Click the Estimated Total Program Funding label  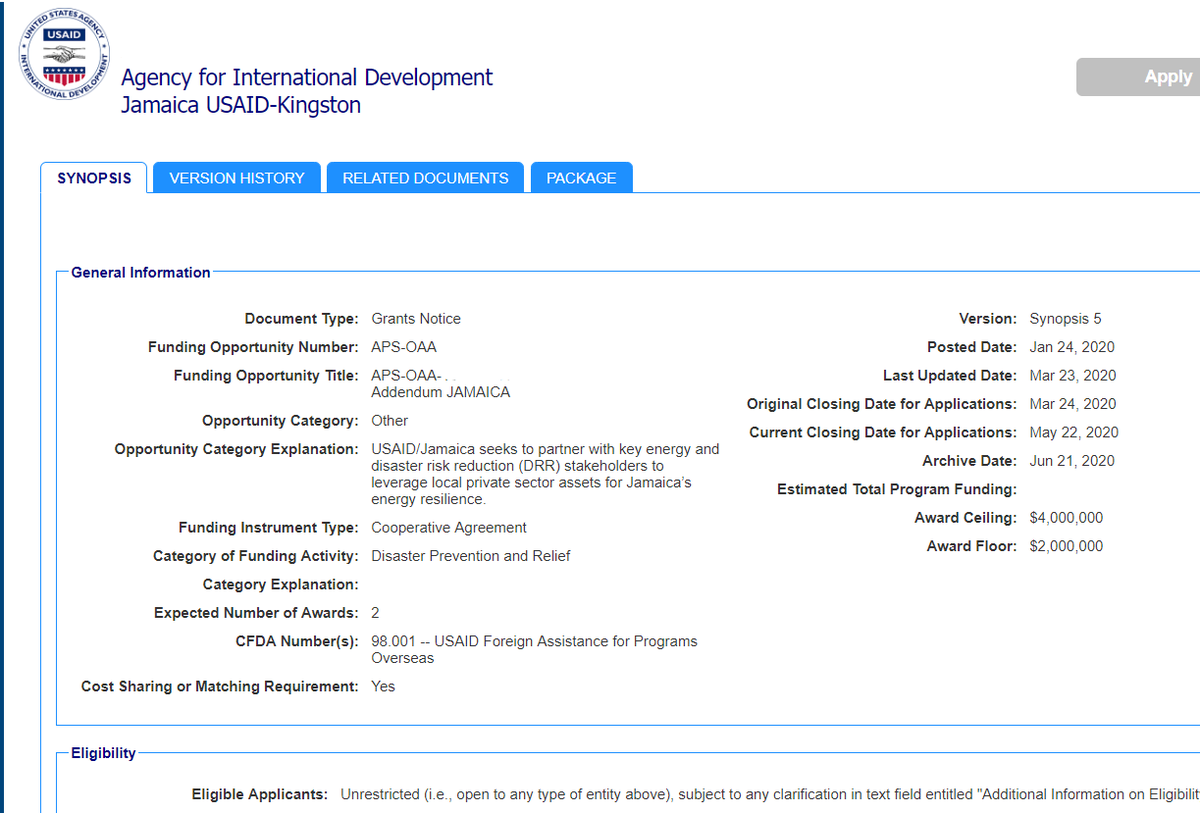pyautogui.click(x=897, y=490)
